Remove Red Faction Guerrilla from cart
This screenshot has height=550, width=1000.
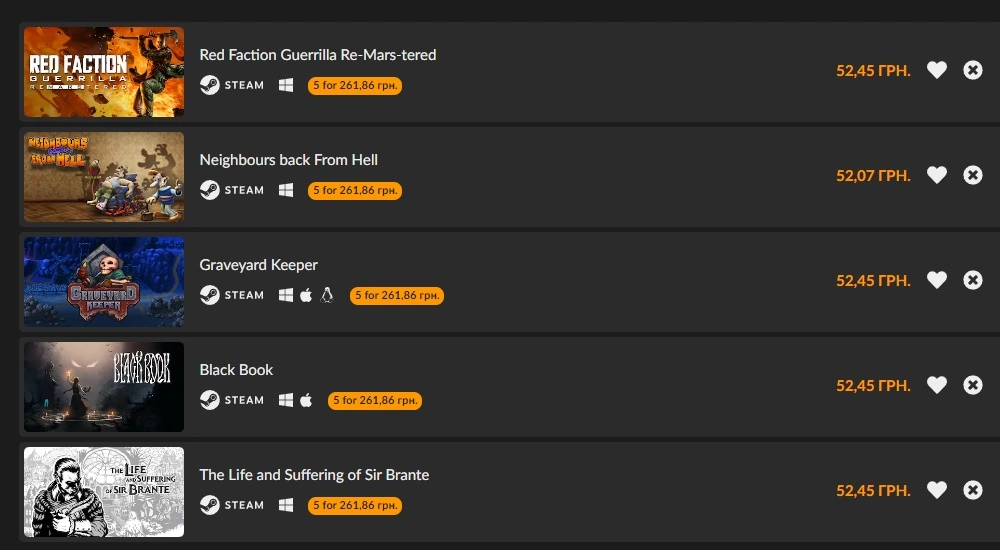click(973, 70)
